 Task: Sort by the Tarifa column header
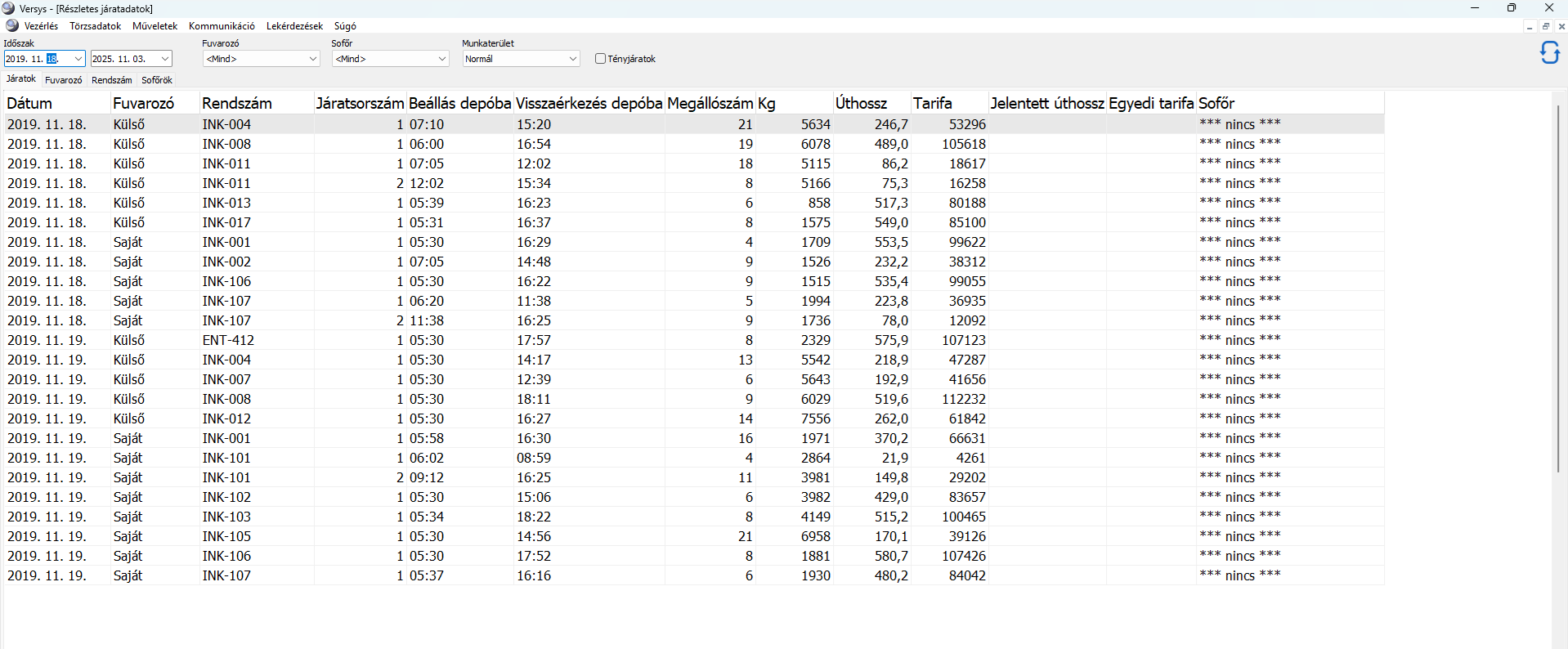pos(933,103)
